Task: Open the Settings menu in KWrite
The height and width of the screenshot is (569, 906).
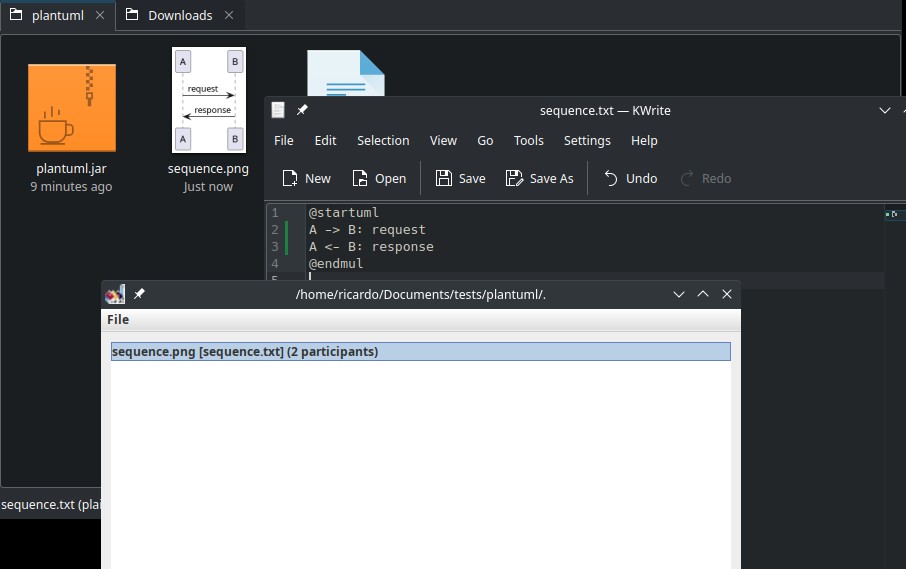Action: pos(587,140)
